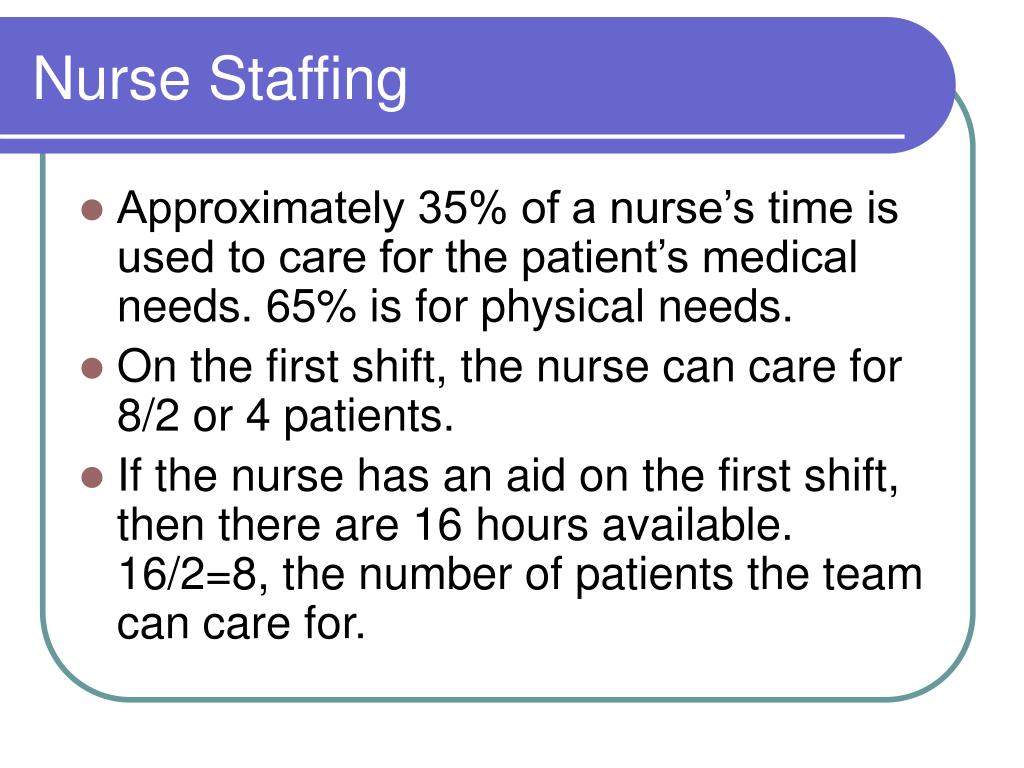This screenshot has height=768, width=1024.
Task: Click the third bullet point marker
Action: click(92, 477)
